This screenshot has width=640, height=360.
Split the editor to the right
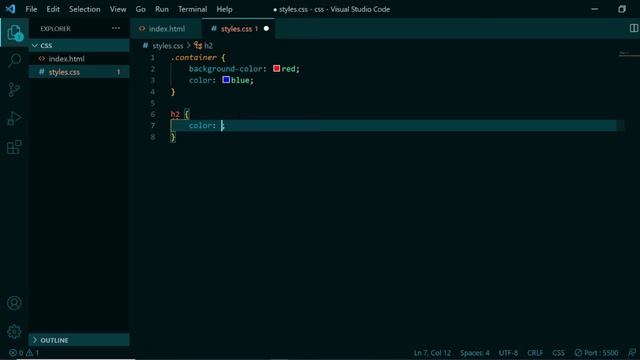pos(633,28)
